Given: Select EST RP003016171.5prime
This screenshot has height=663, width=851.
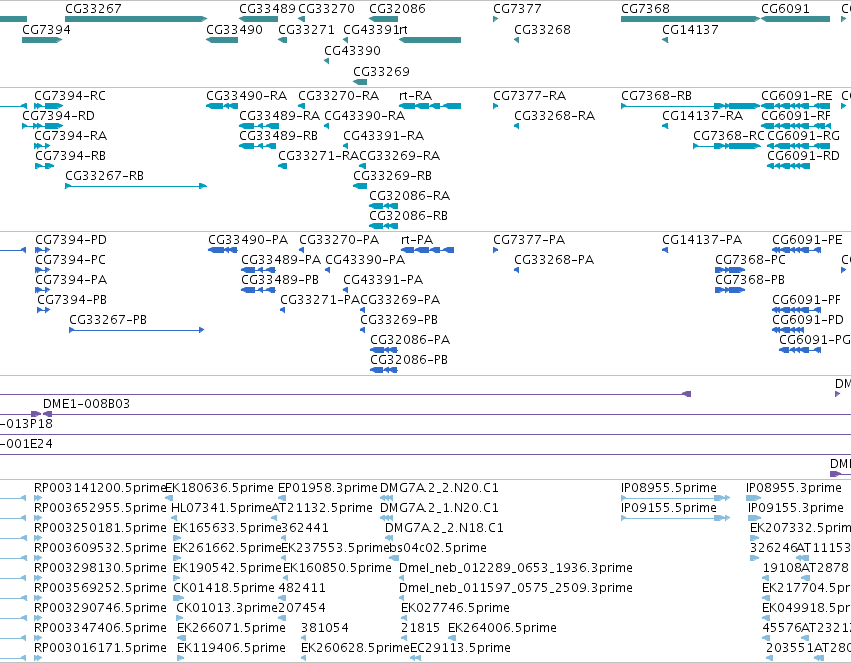Looking at the screenshot, I should 100,648.
